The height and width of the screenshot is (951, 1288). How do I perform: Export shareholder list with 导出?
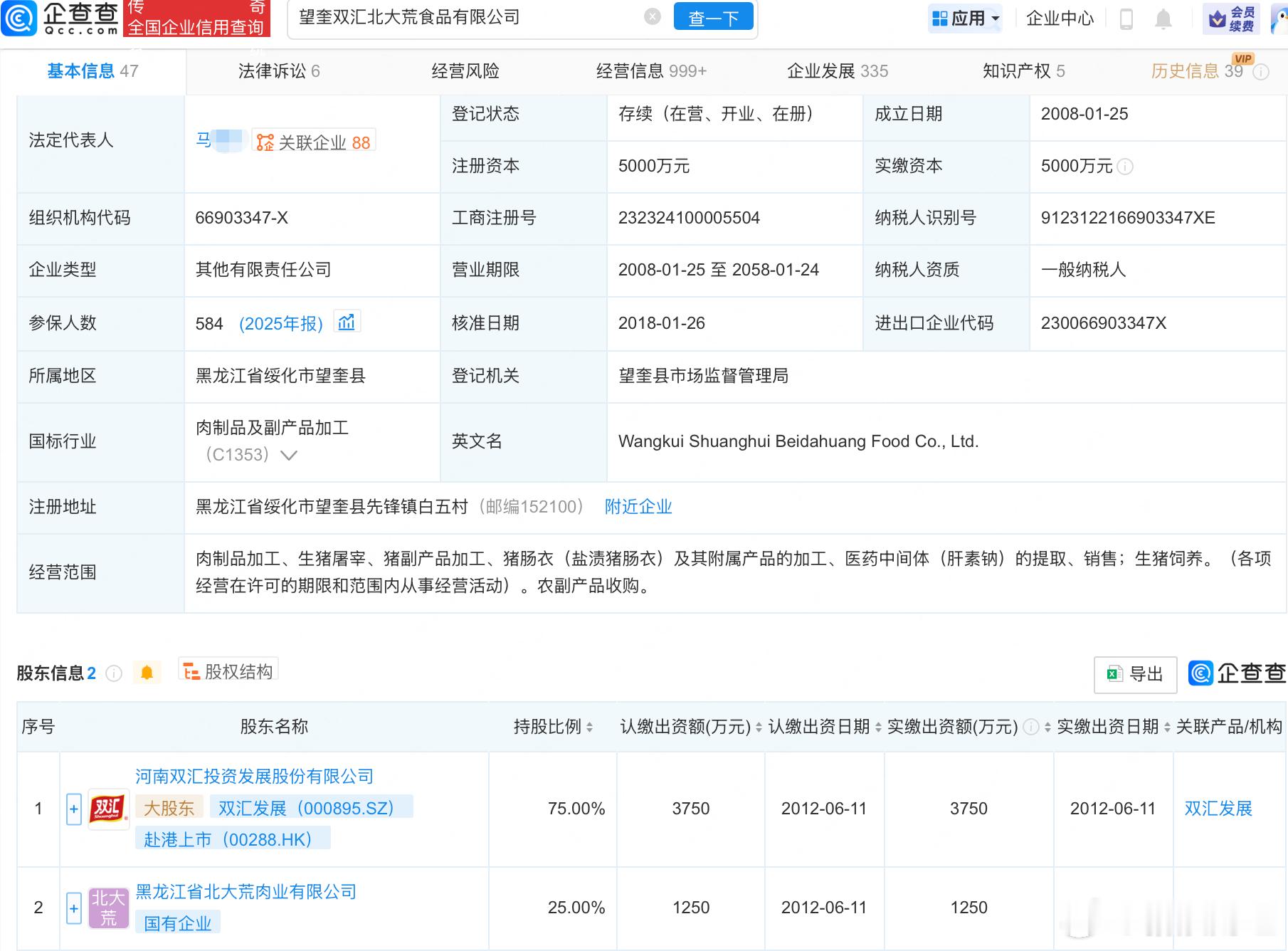click(1135, 674)
